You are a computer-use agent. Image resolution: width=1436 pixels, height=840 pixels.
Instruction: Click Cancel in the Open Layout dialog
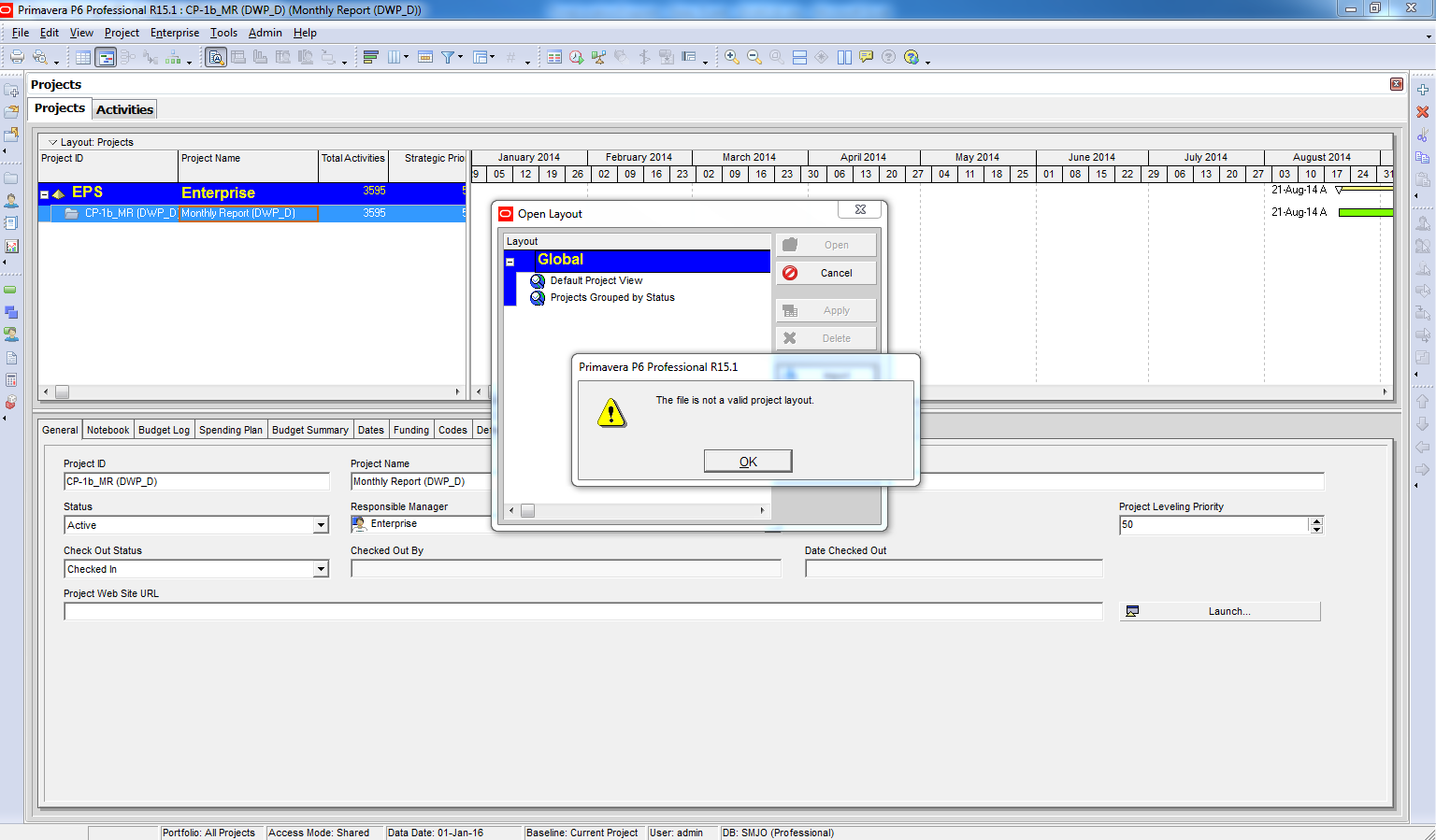click(826, 273)
